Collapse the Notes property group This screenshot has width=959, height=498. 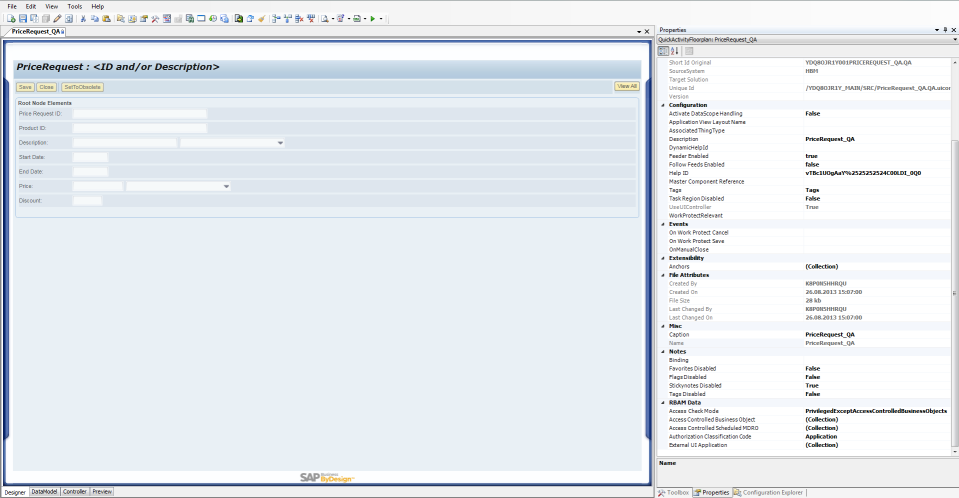click(x=663, y=352)
